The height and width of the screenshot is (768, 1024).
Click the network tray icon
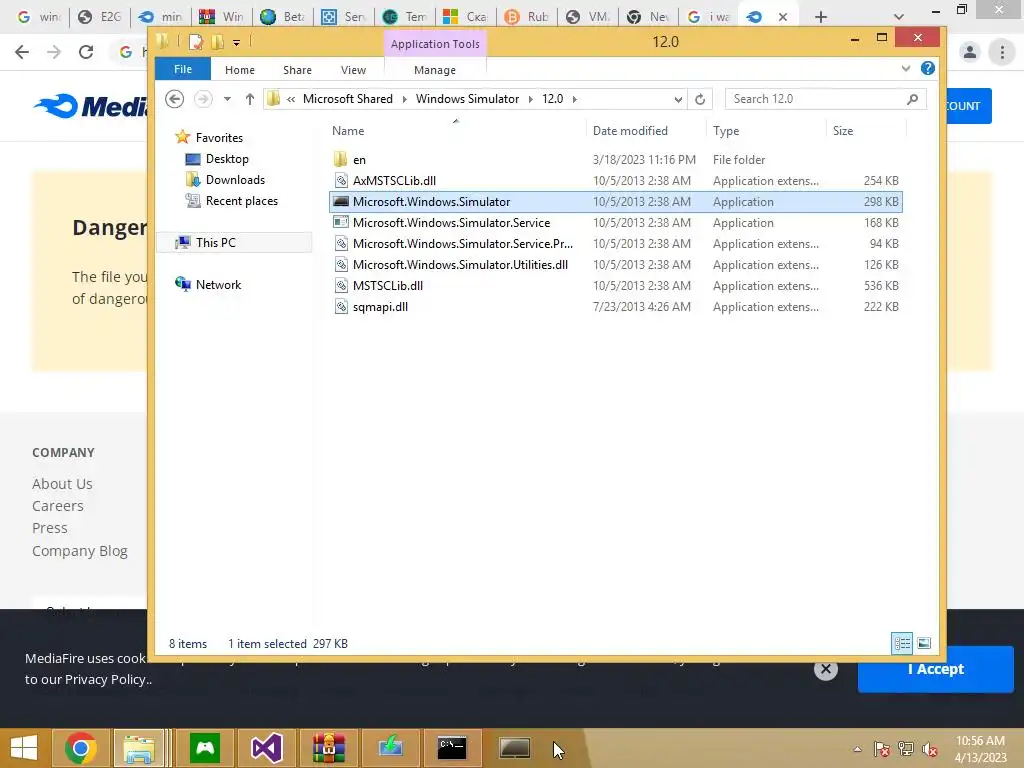[906, 749]
